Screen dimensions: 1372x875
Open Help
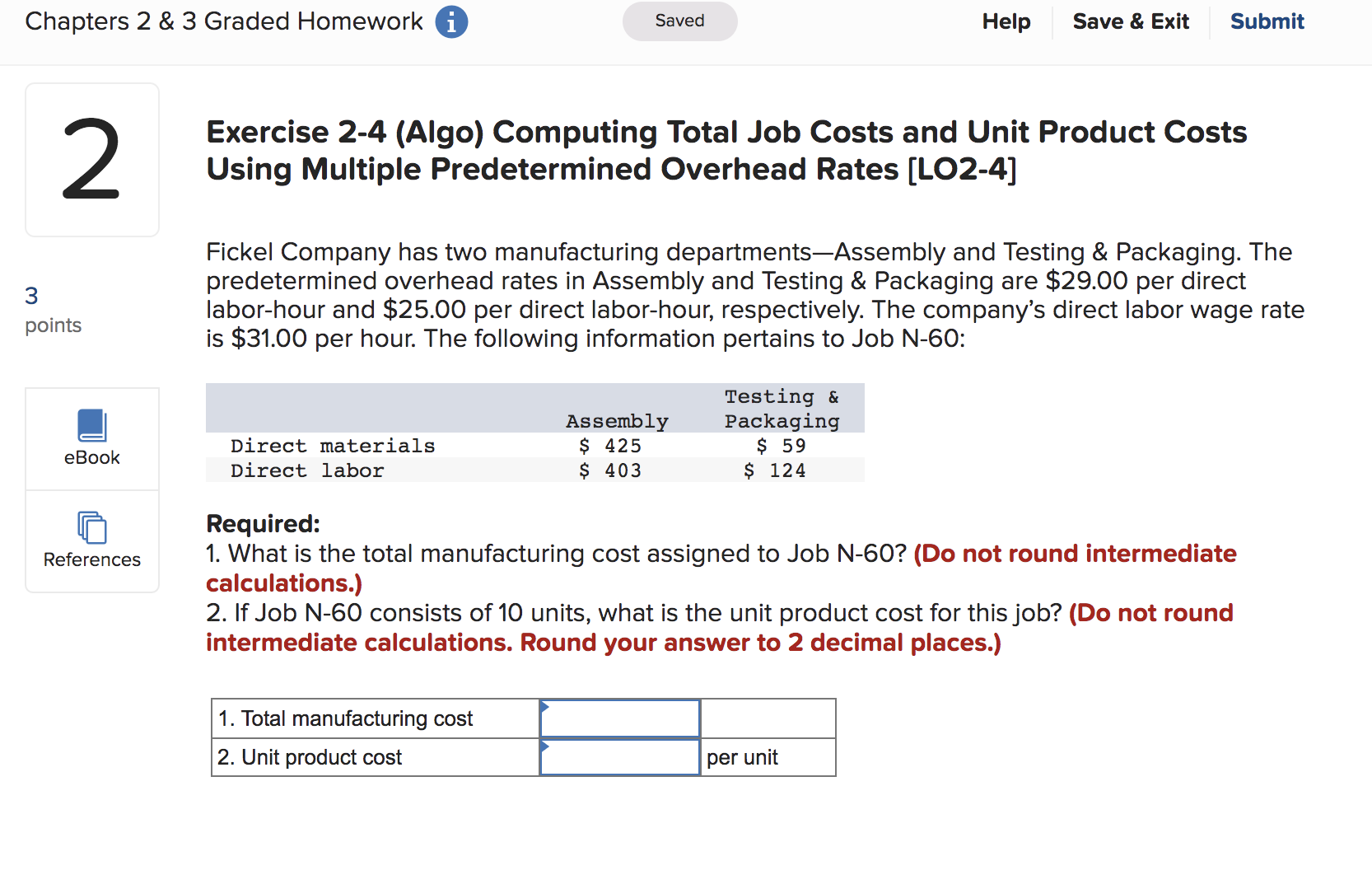click(x=1006, y=21)
